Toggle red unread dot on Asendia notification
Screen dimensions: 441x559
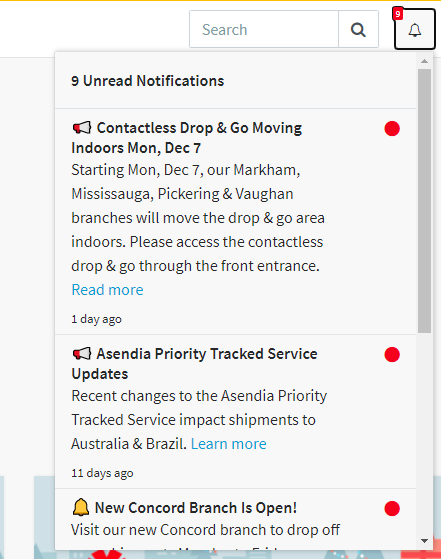coord(392,355)
